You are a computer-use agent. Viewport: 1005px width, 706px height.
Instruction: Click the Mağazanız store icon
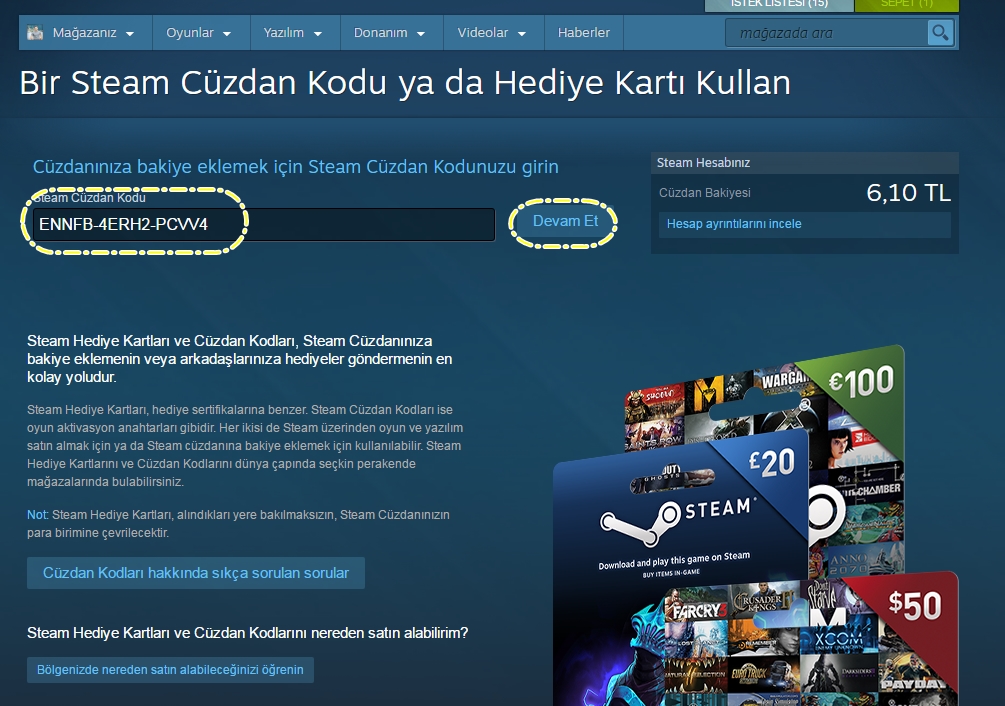35,33
